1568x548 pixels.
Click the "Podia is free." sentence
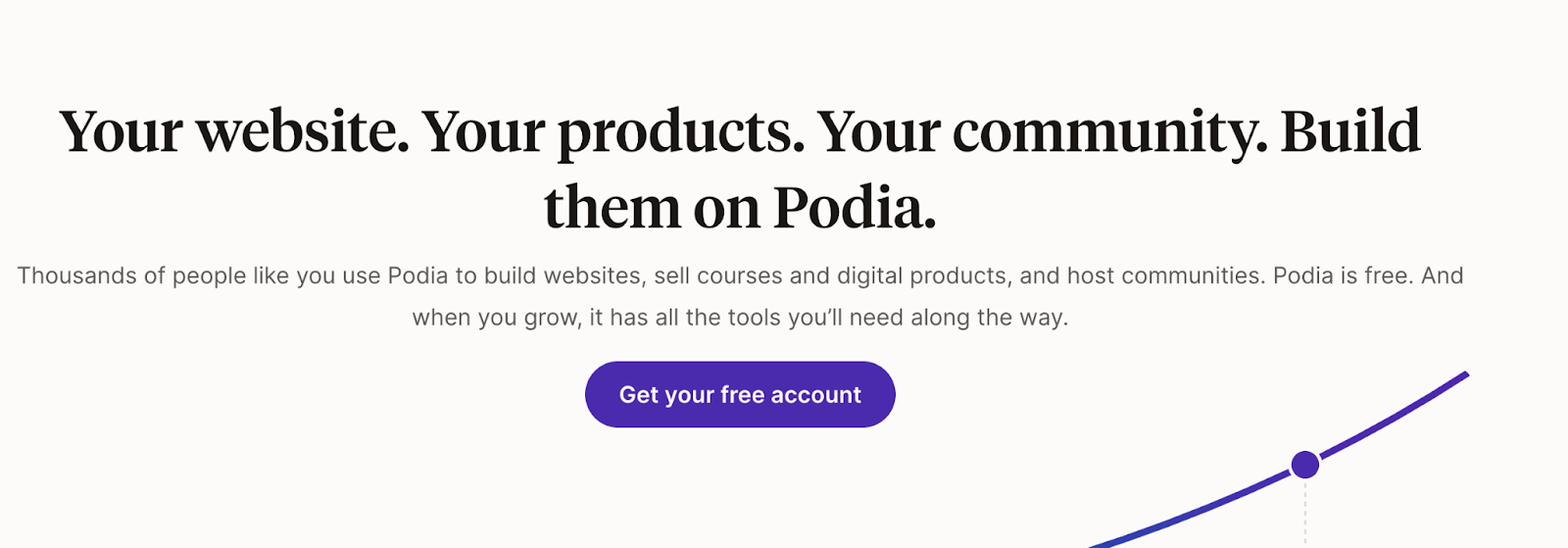click(1344, 275)
